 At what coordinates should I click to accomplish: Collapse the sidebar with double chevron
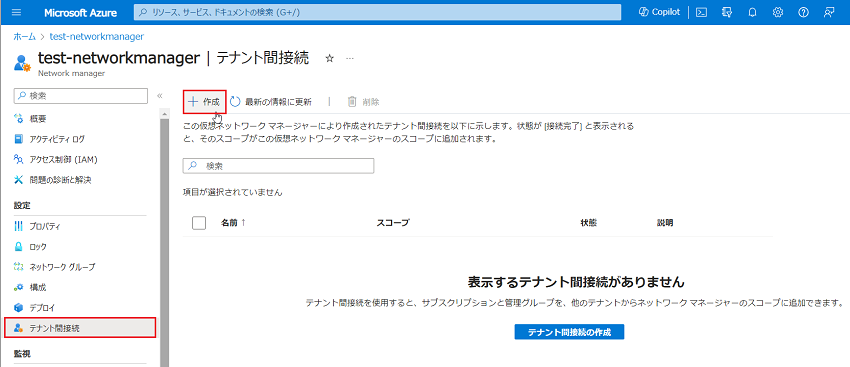(160, 96)
